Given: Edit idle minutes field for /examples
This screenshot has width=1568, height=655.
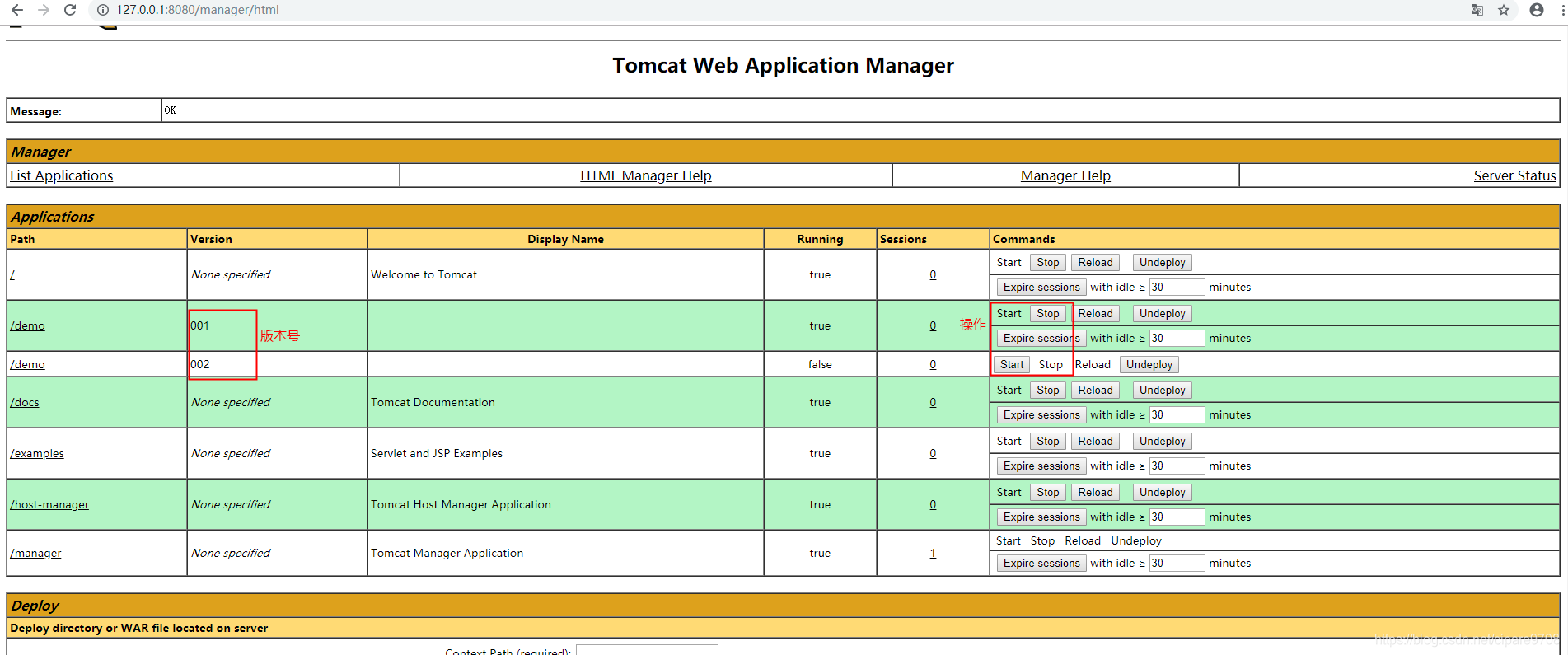Looking at the screenshot, I should (1177, 466).
